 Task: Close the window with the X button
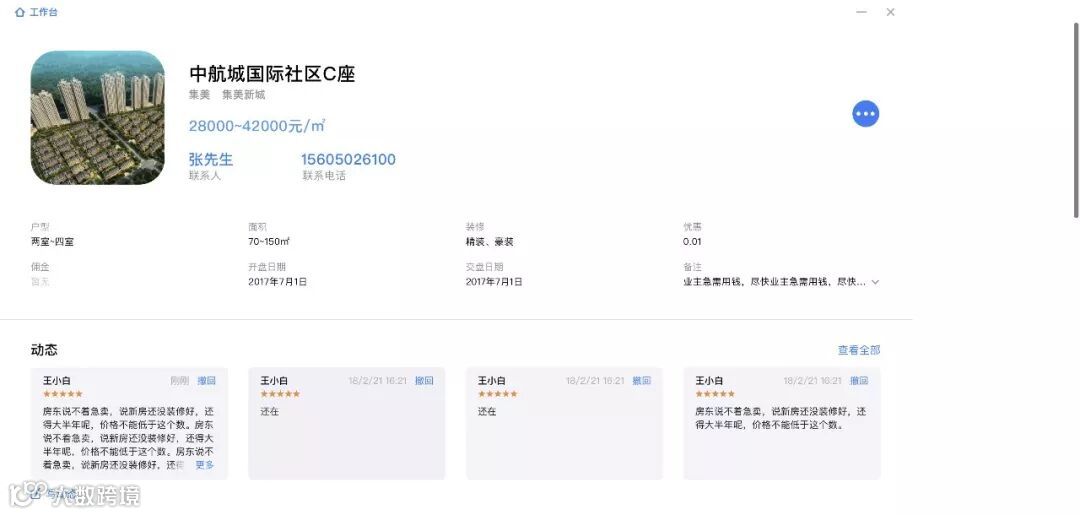[891, 12]
